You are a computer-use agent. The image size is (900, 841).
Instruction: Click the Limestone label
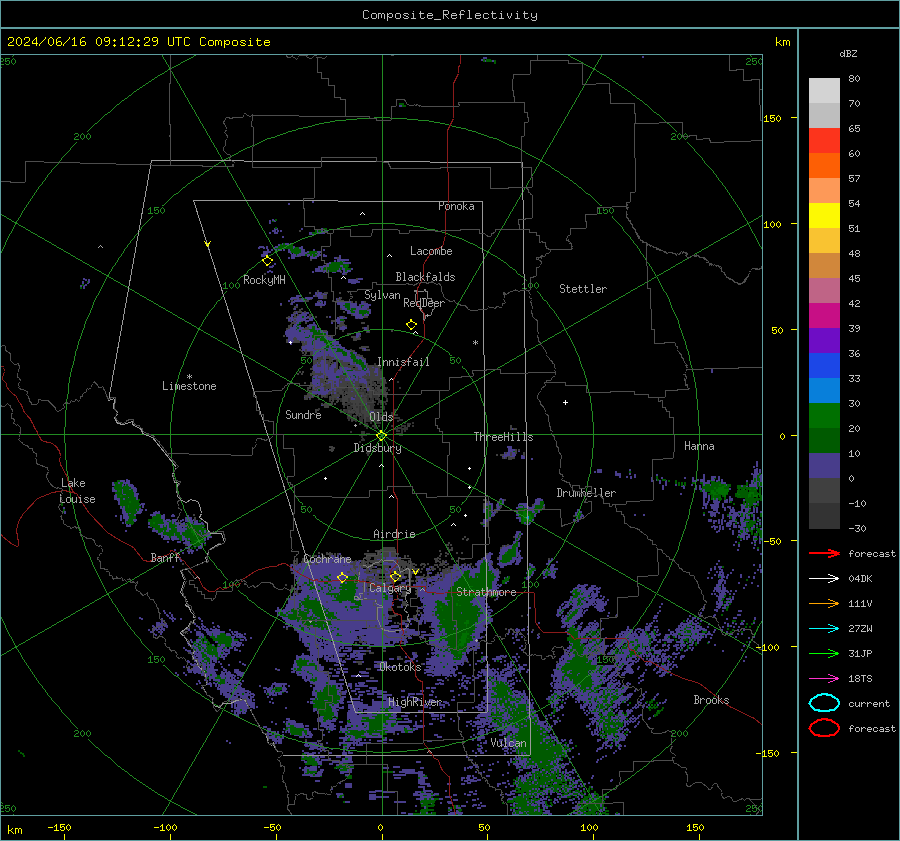tap(189, 386)
